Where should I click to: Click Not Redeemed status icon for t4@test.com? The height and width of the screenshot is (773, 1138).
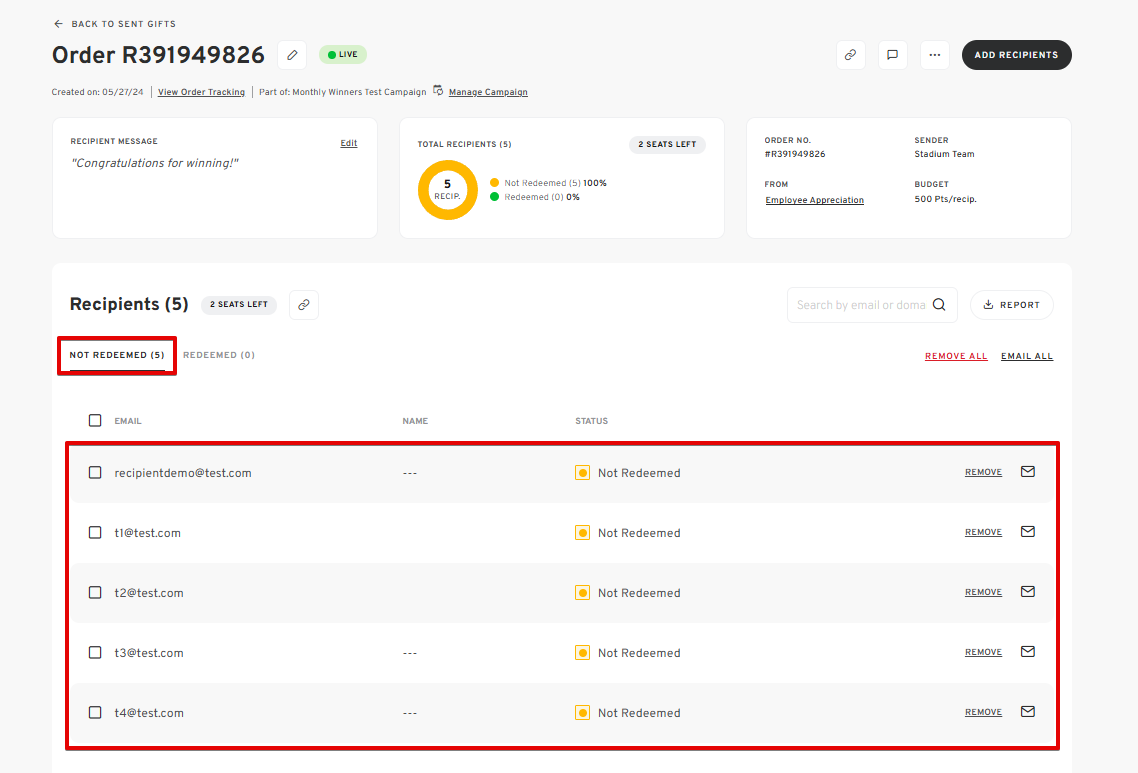point(582,713)
